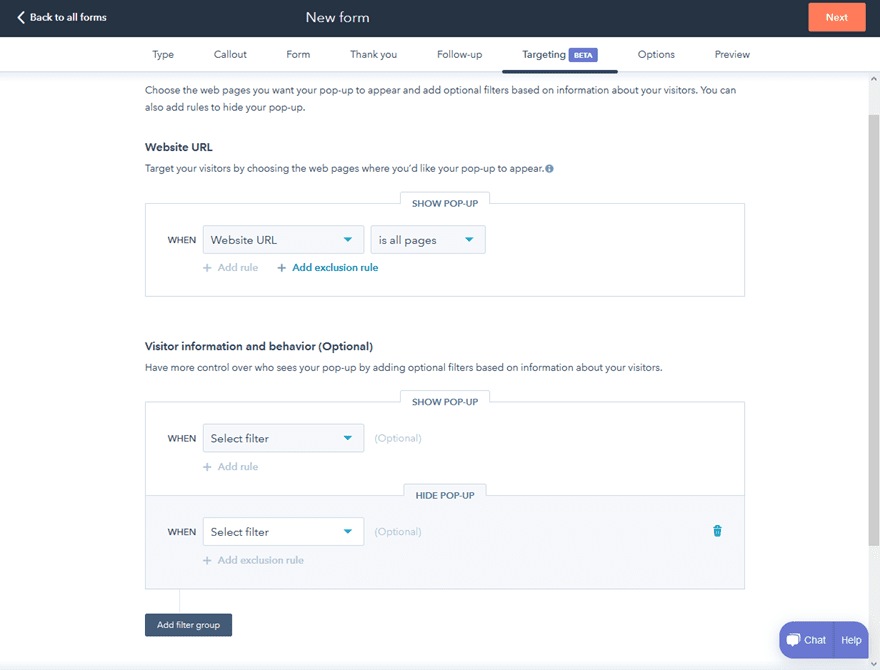Delete the hide pop-up filter with trash icon
The height and width of the screenshot is (670, 880).
pyautogui.click(x=717, y=531)
